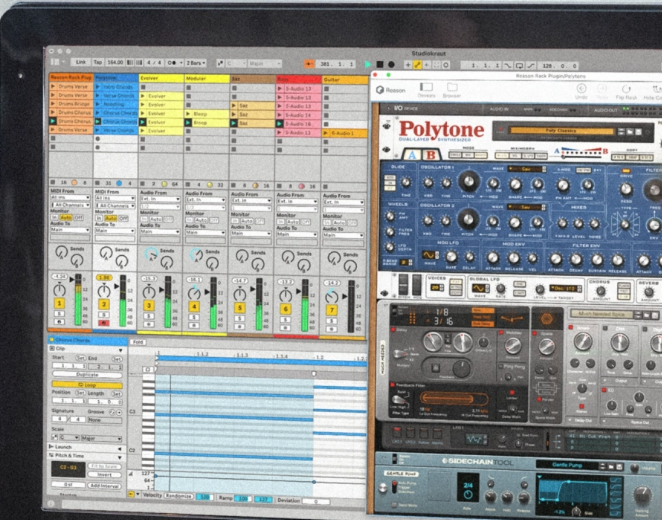
Task: Arm recording on track 5
Action: click(240, 327)
